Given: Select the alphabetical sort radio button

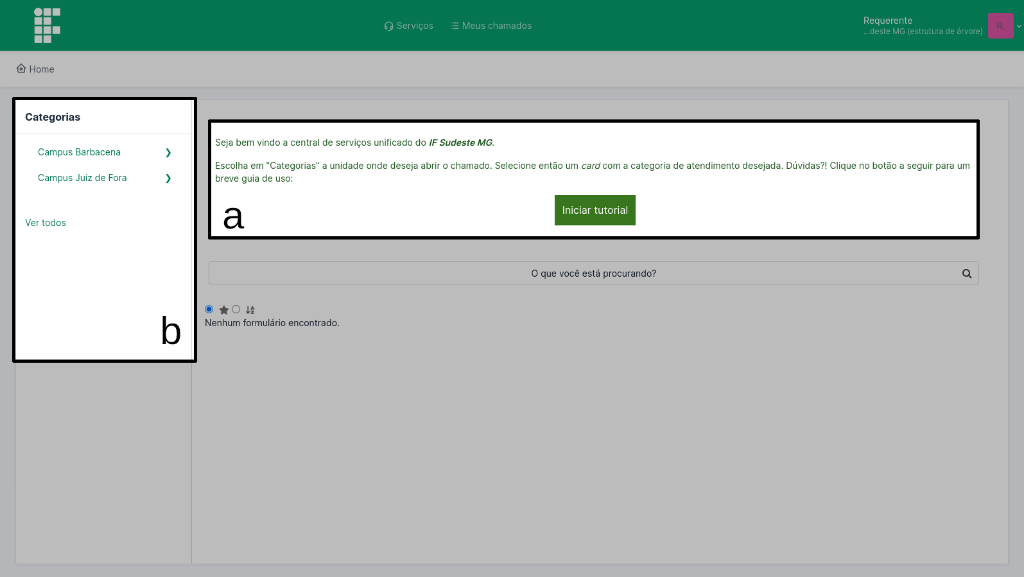Looking at the screenshot, I should point(236,310).
